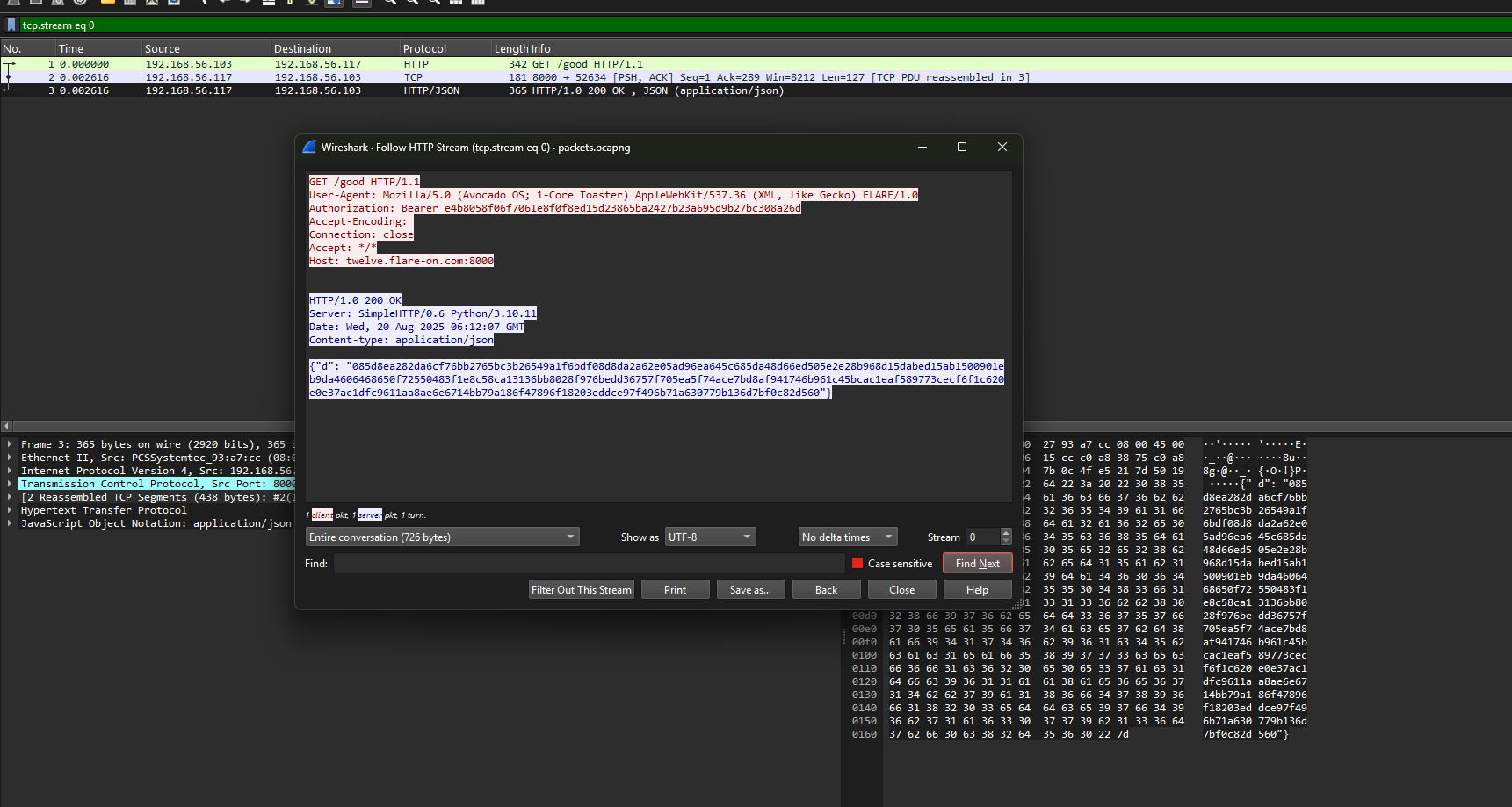The width and height of the screenshot is (1512, 807).
Task: Click the Save as... button
Action: tap(750, 590)
